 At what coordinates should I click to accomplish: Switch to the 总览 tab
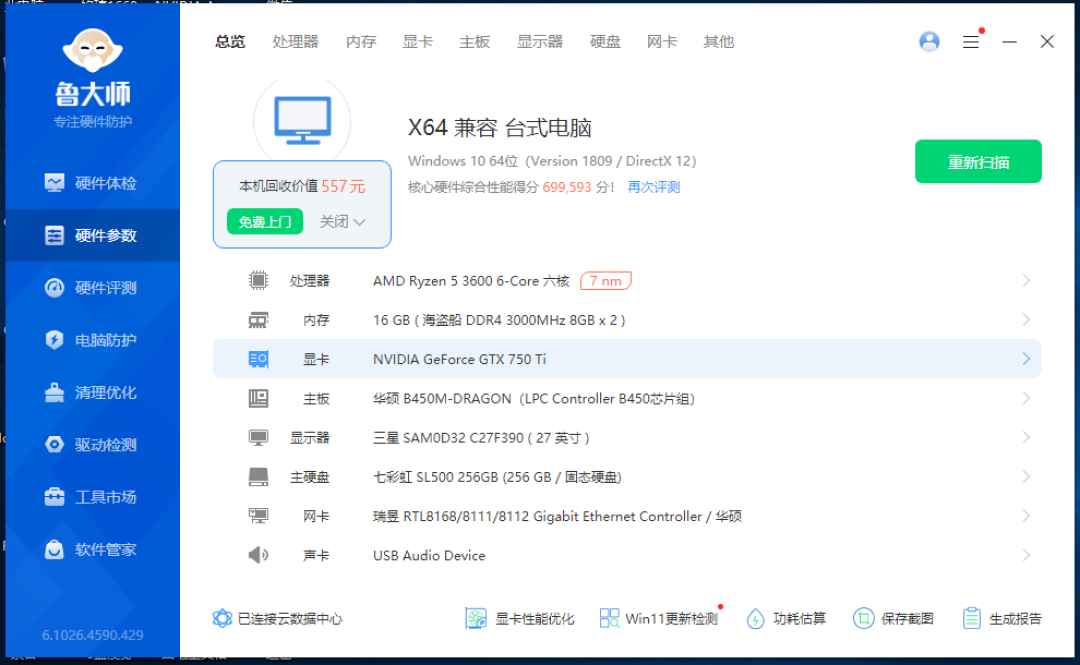[230, 42]
